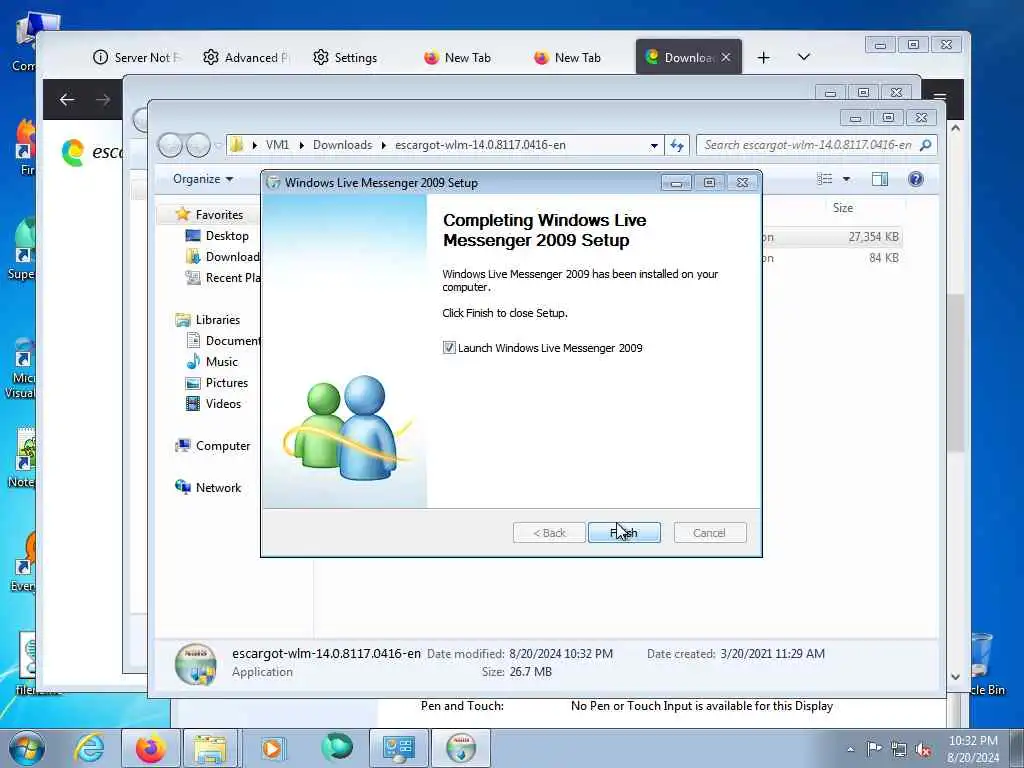Open the Organize dropdown menu
The image size is (1024, 768).
203,179
